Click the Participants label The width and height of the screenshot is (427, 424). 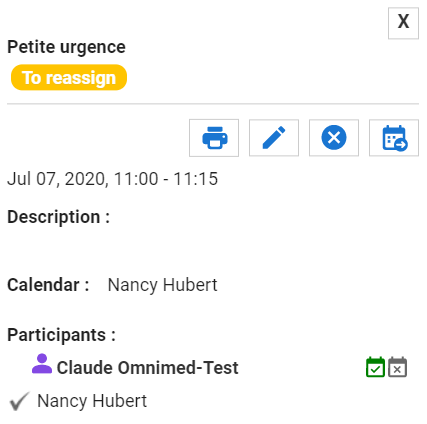[x=61, y=335]
